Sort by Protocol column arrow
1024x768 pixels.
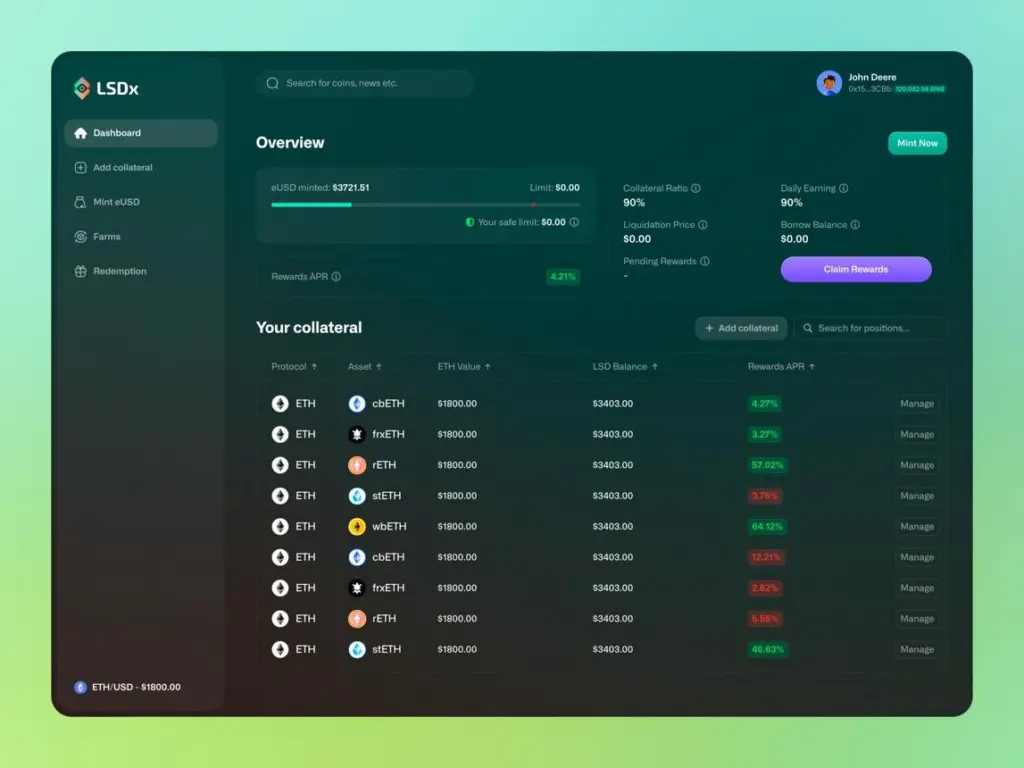click(314, 366)
